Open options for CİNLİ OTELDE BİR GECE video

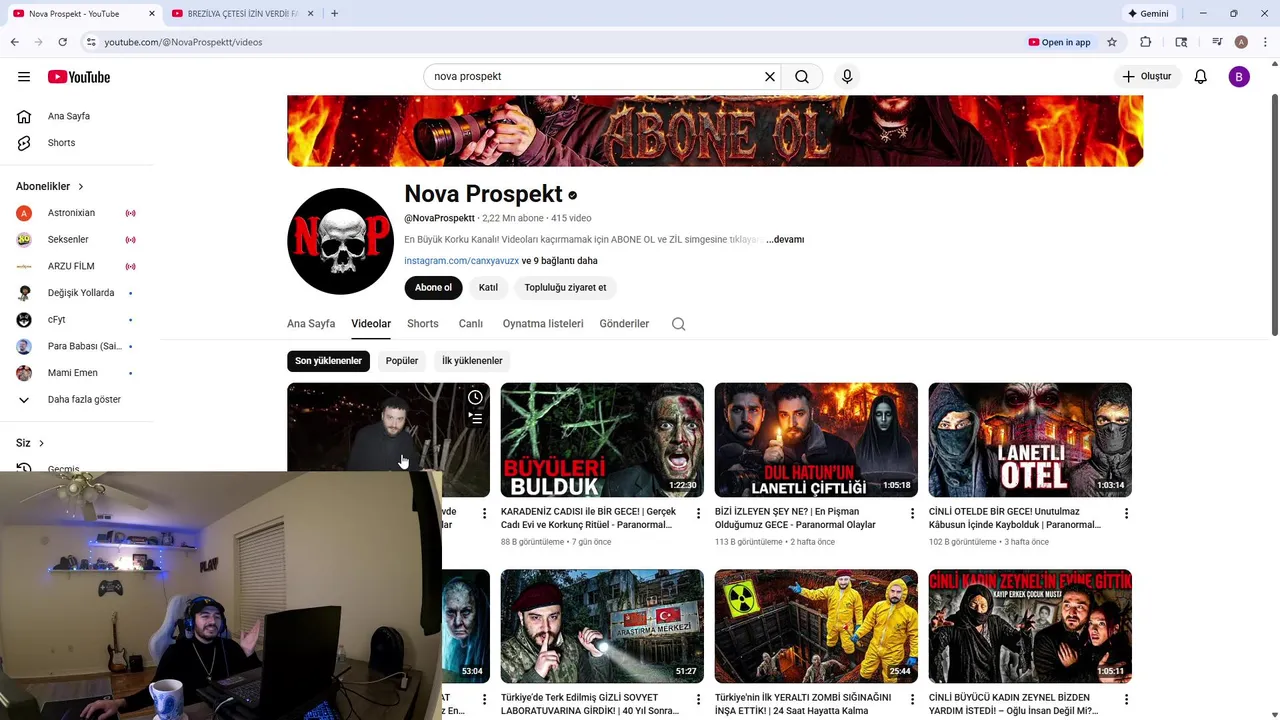[x=1126, y=513]
